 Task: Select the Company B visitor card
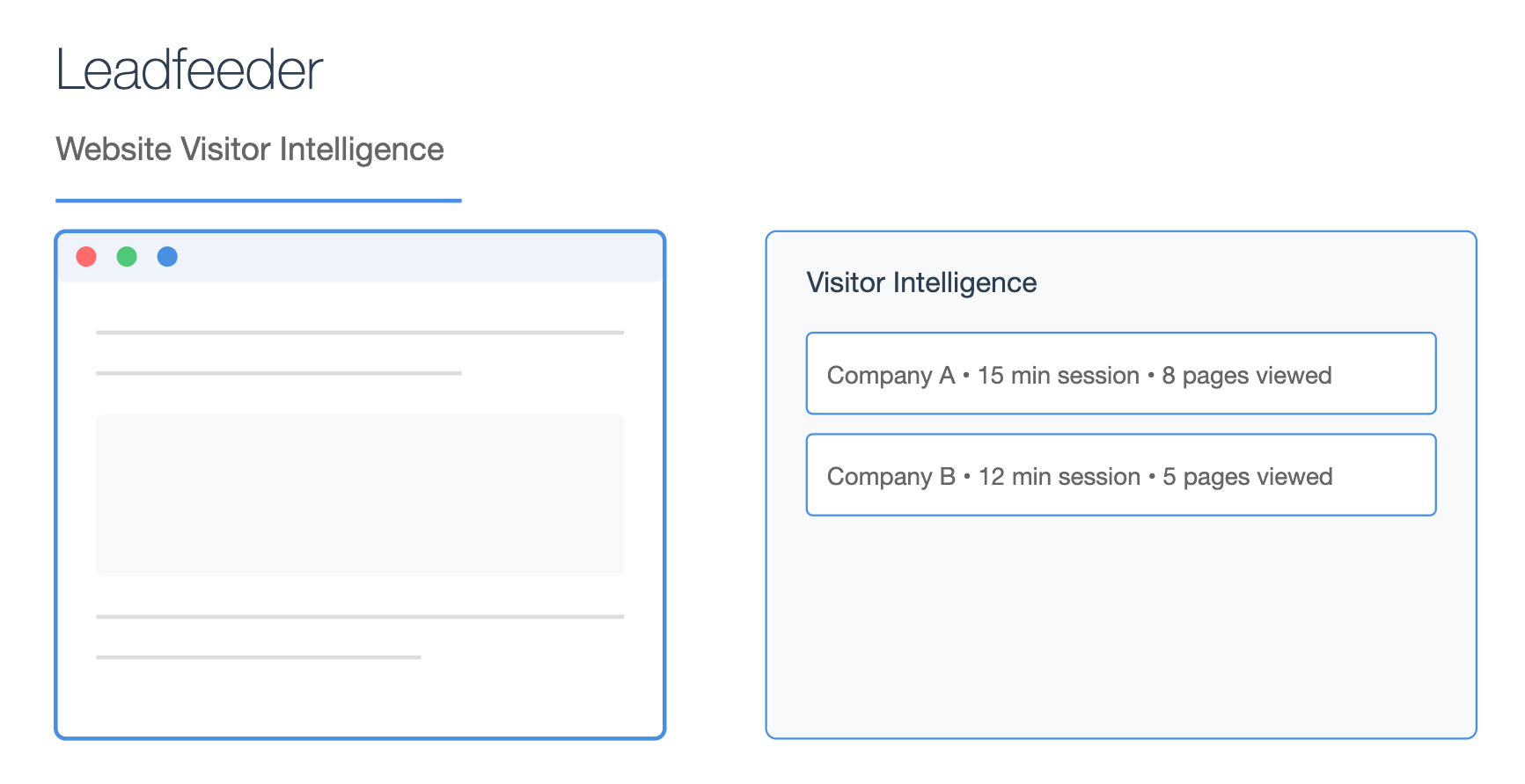click(x=1121, y=474)
